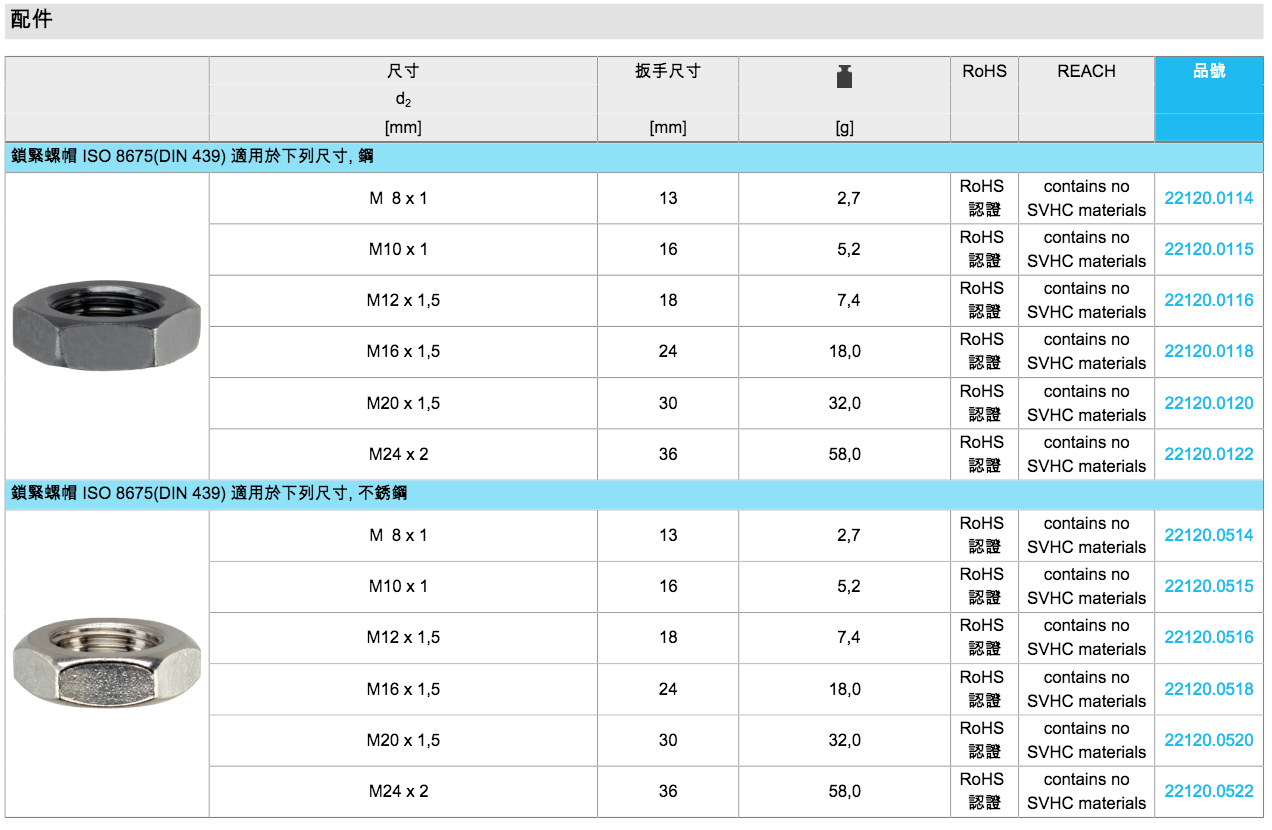
Task: Open part number 22120.0118 link
Action: tap(1208, 351)
